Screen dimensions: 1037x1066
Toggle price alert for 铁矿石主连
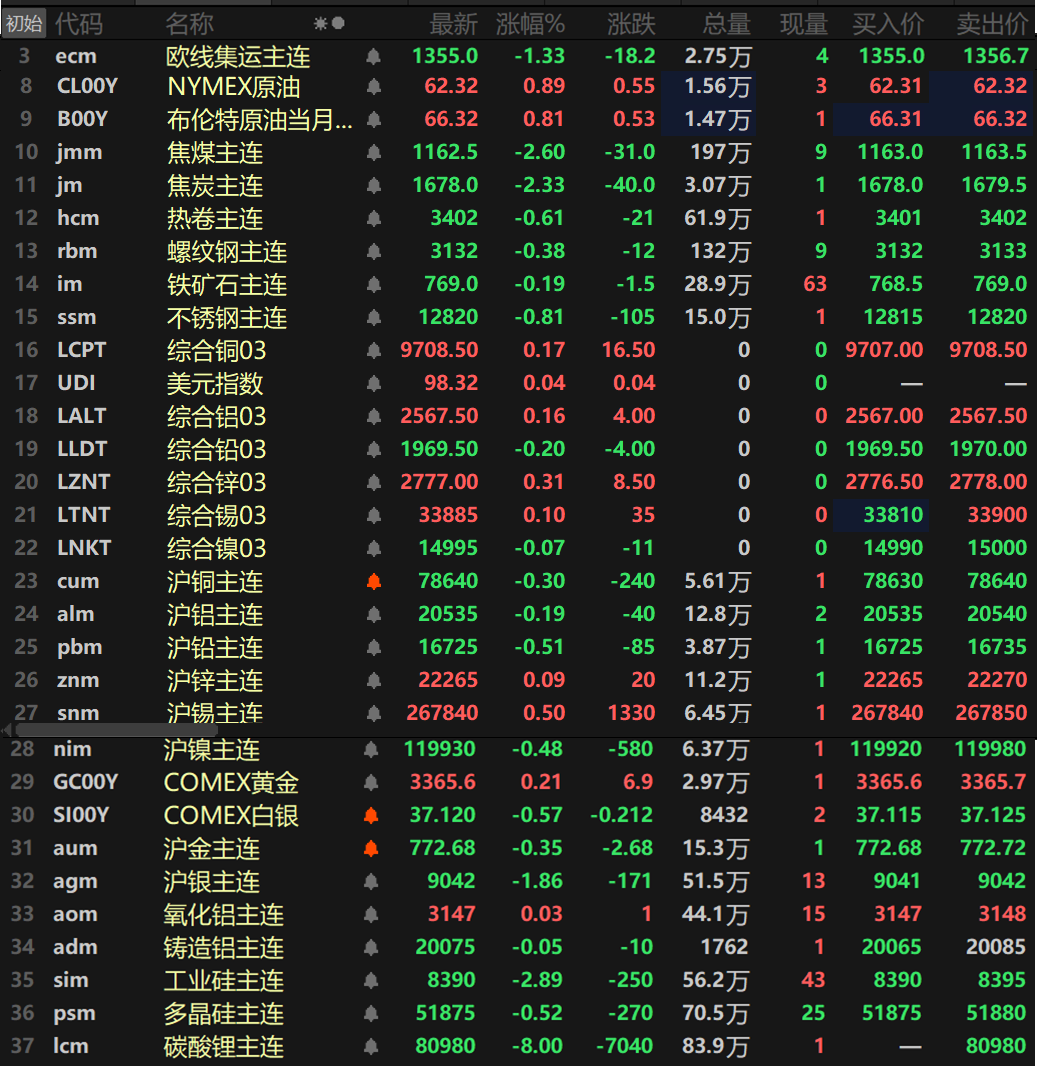[x=373, y=285]
